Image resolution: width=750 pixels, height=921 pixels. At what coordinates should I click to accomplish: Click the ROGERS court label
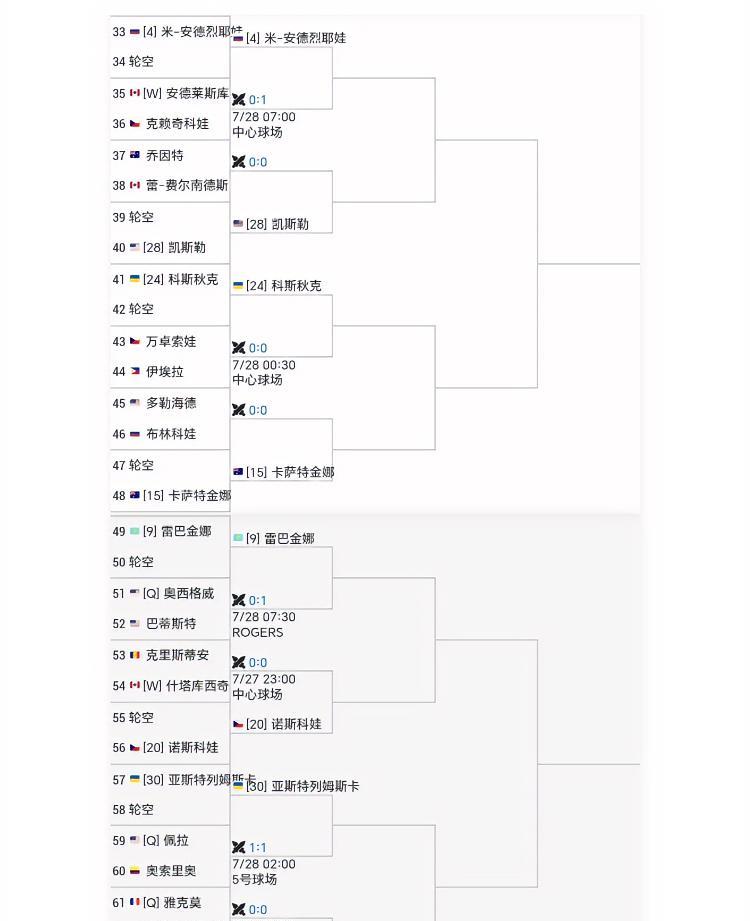coord(258,633)
